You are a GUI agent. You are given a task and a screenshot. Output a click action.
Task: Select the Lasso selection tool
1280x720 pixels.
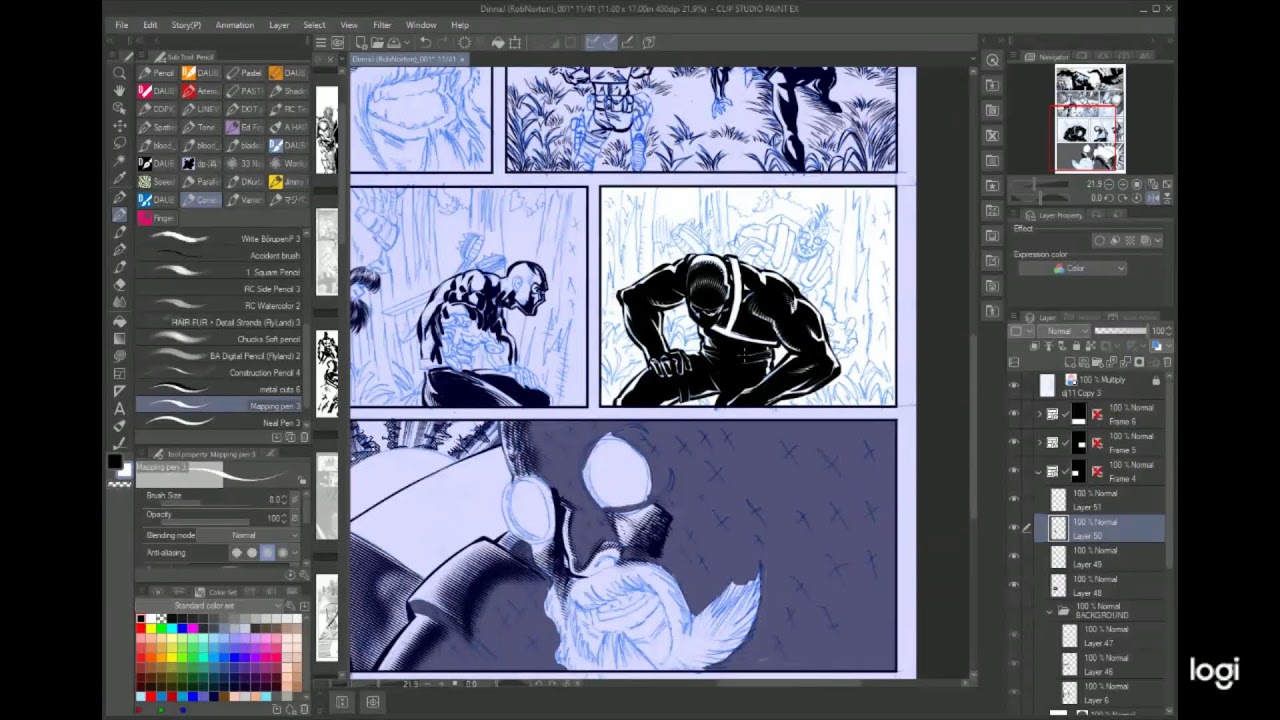119,144
